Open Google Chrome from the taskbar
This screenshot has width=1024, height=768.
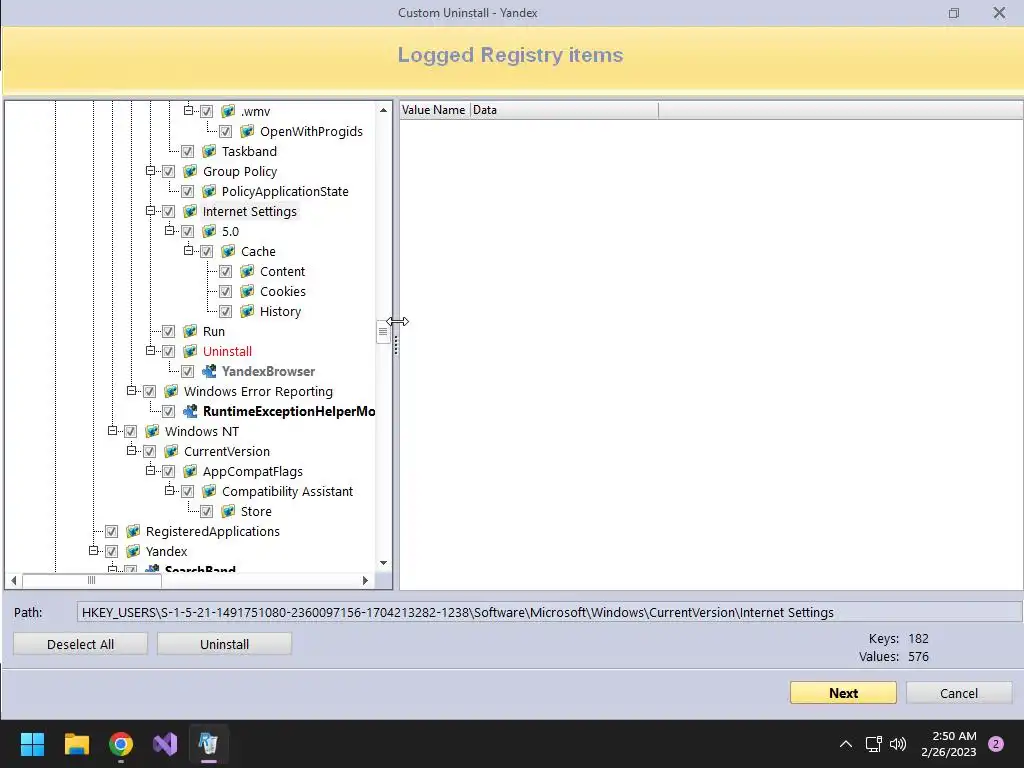121,744
